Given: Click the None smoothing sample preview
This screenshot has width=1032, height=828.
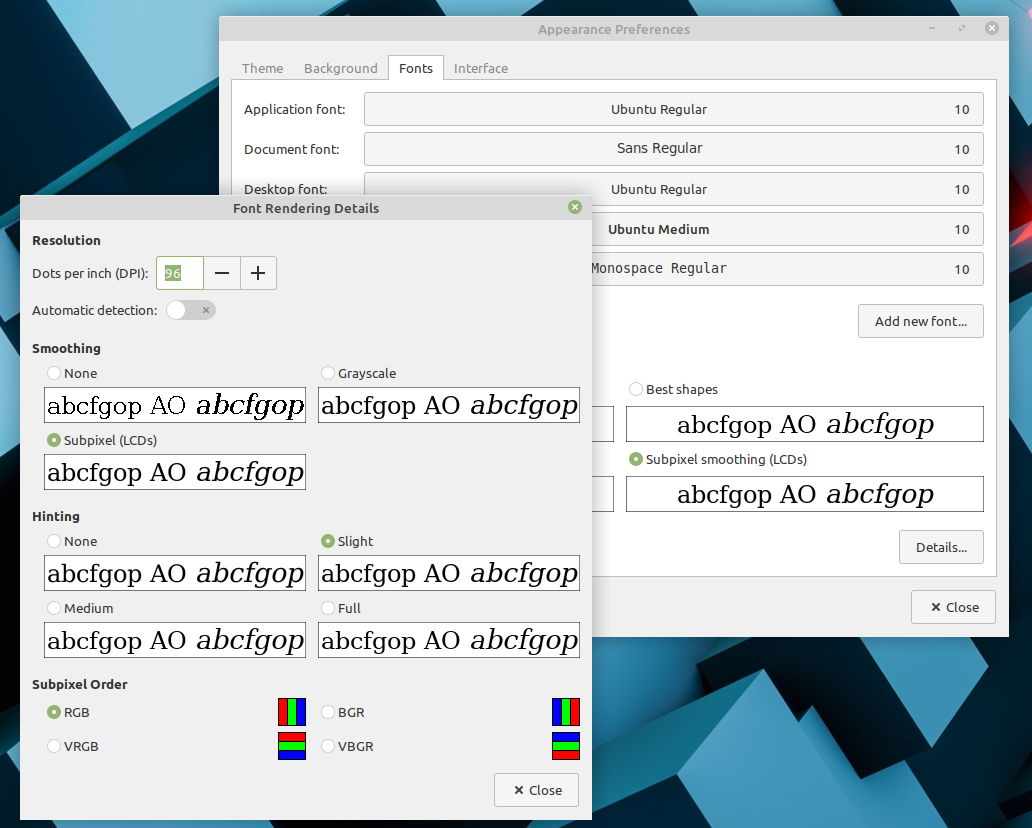Looking at the screenshot, I should [175, 405].
